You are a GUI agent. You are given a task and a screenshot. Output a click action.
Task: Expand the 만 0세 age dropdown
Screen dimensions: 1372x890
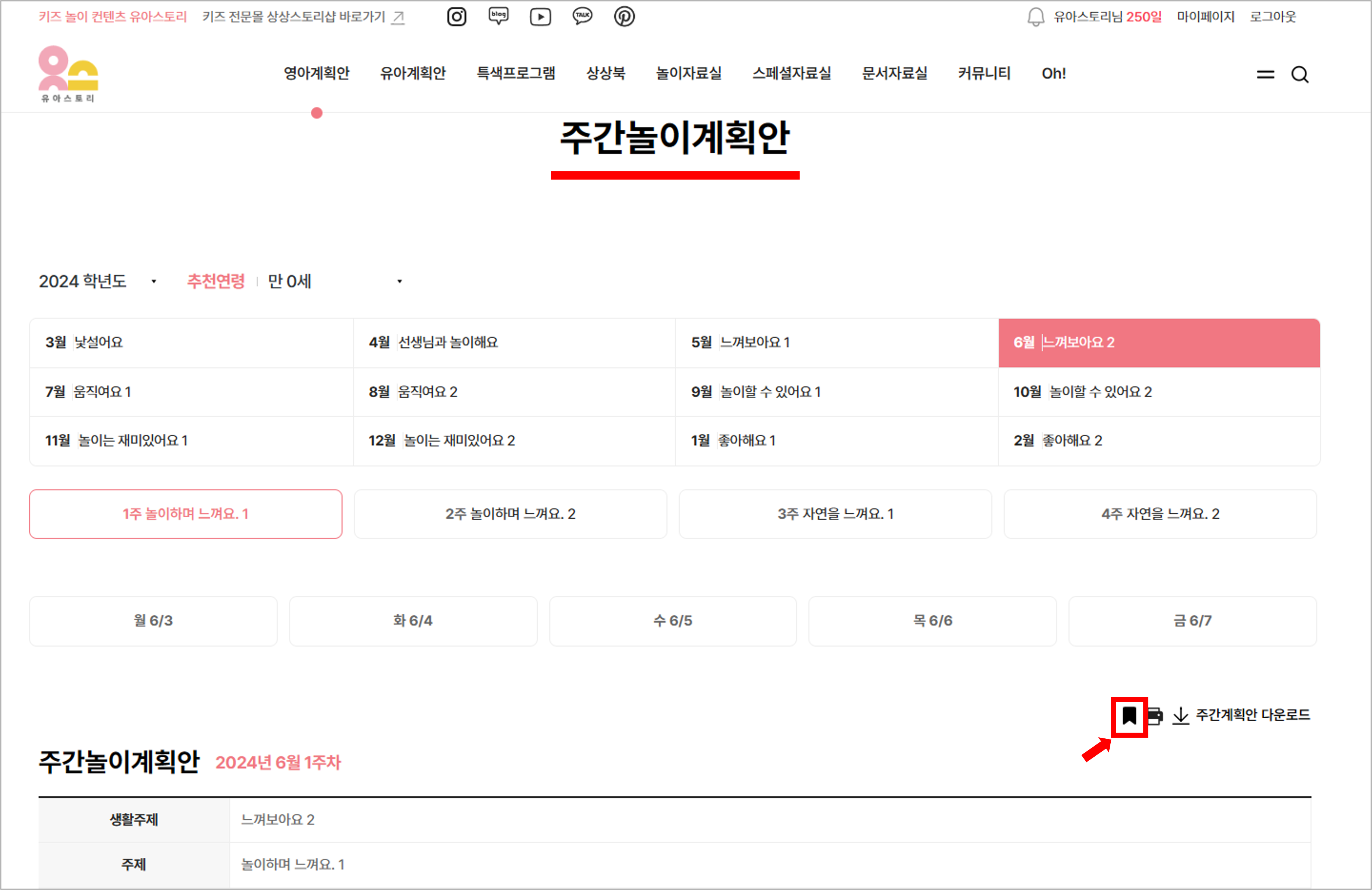335,281
